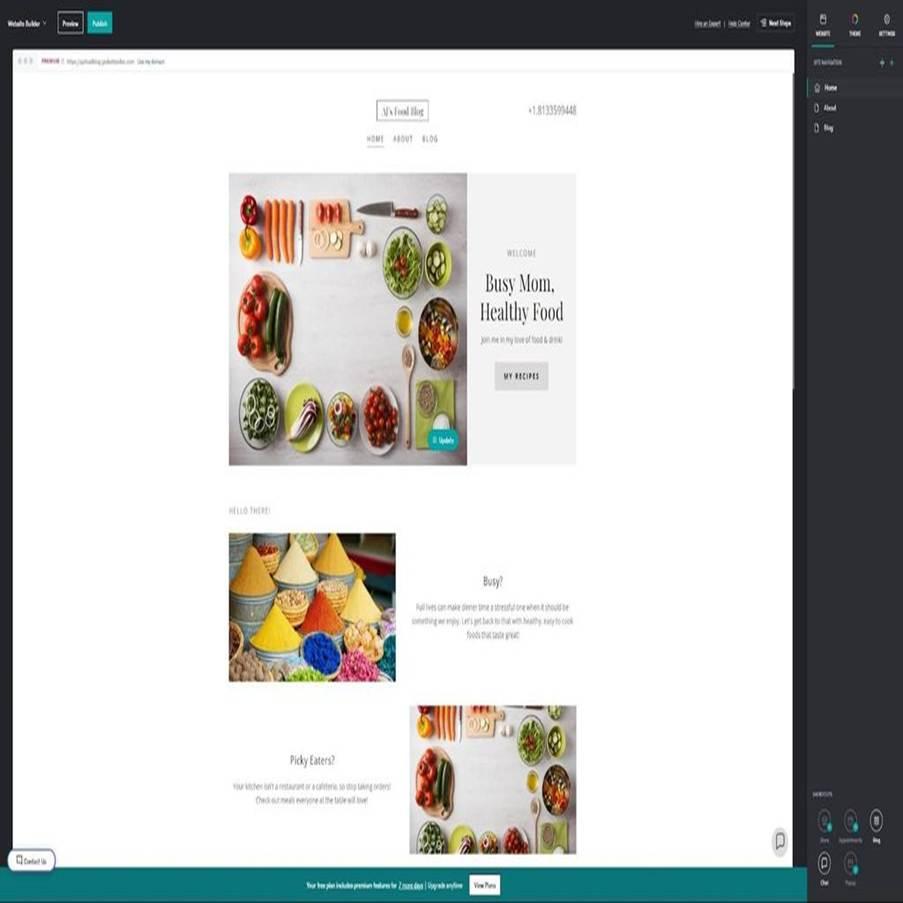
Task: Open the Appointments shortcut icon
Action: click(850, 822)
